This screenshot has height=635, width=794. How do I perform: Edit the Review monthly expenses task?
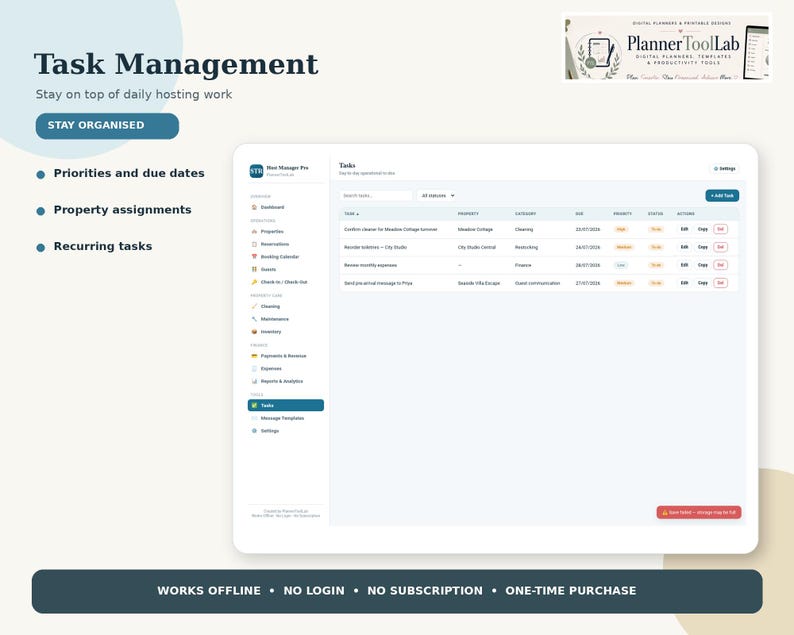click(684, 265)
